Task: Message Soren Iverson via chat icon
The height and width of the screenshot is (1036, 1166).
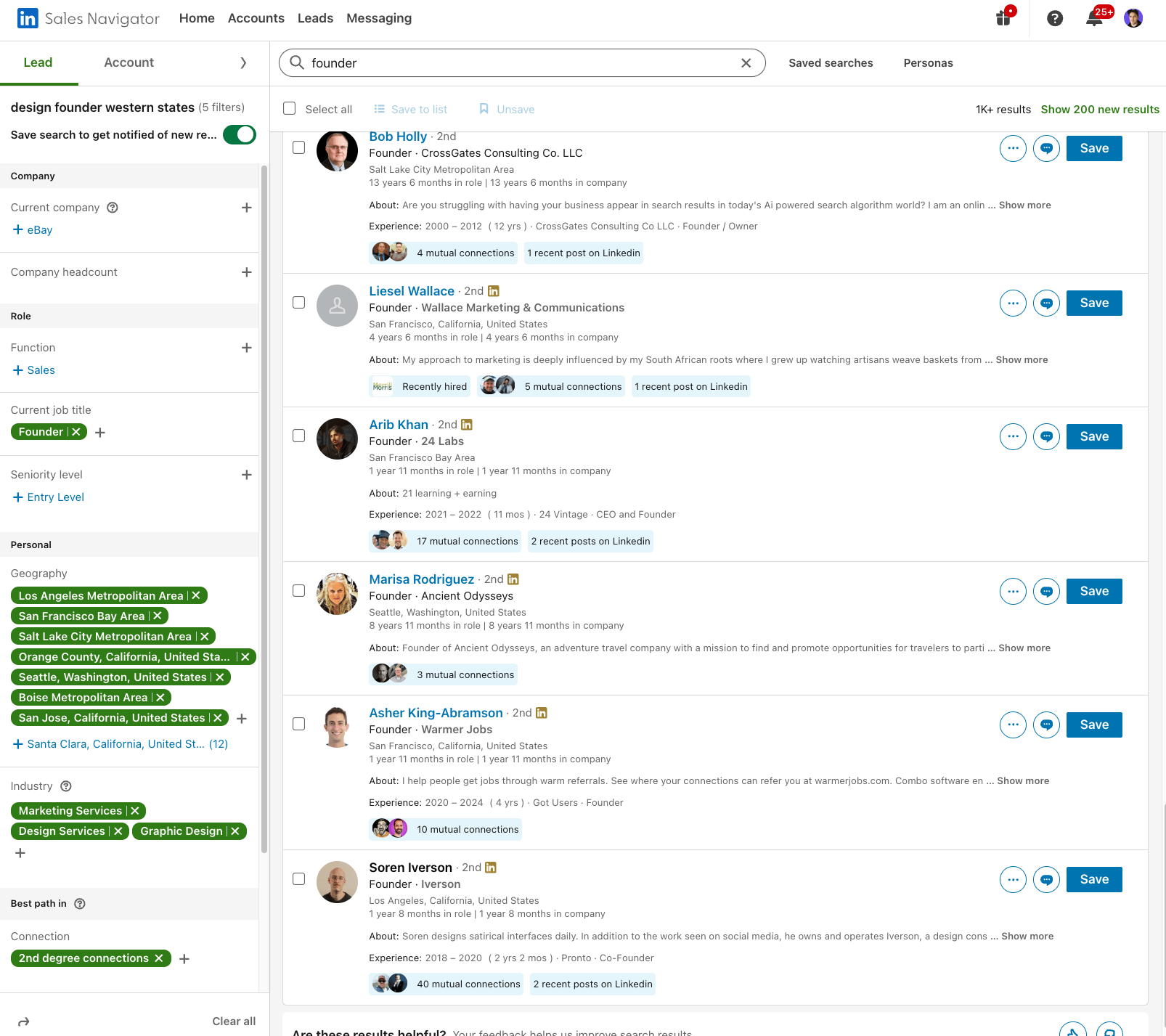Action: click(x=1046, y=879)
